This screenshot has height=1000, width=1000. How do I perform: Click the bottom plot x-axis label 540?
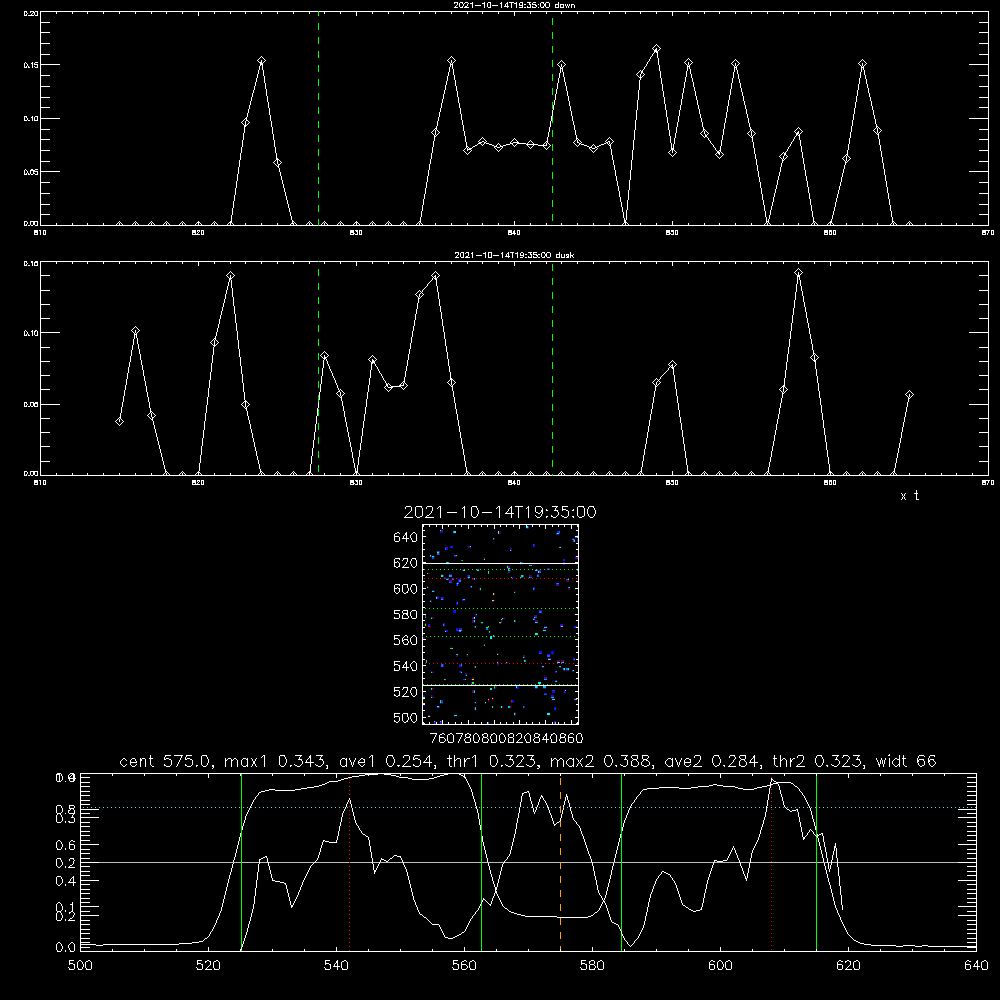pyautogui.click(x=336, y=966)
